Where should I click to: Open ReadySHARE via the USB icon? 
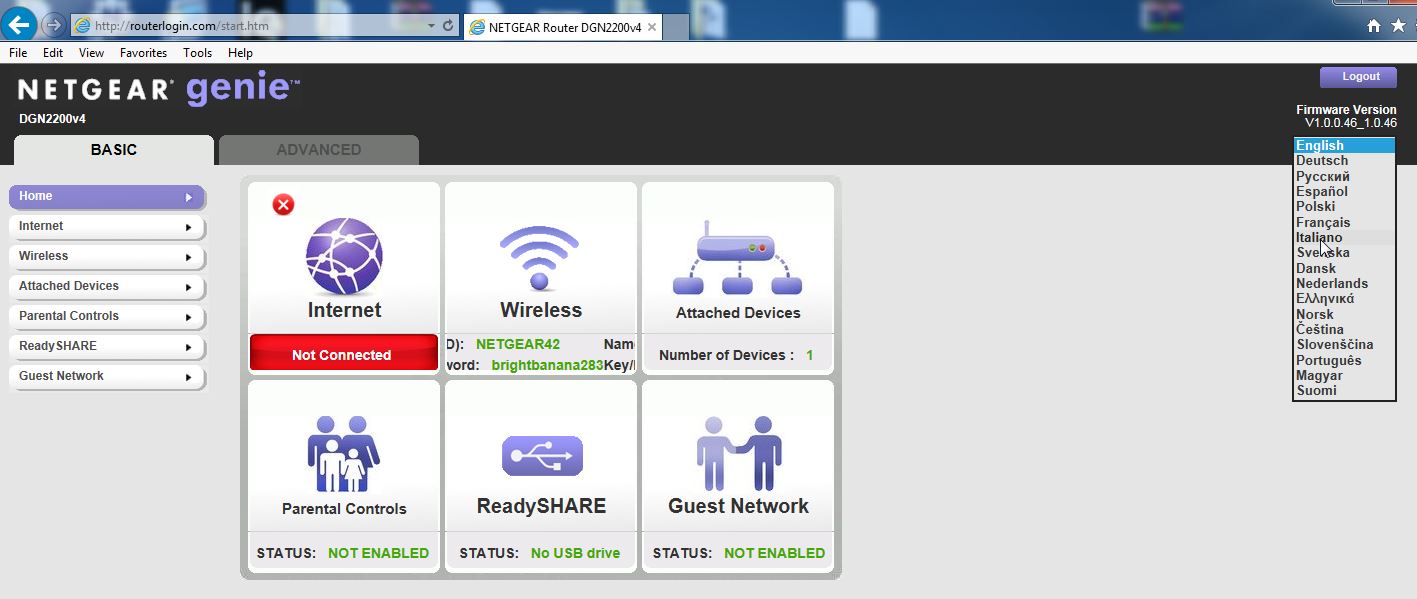540,455
